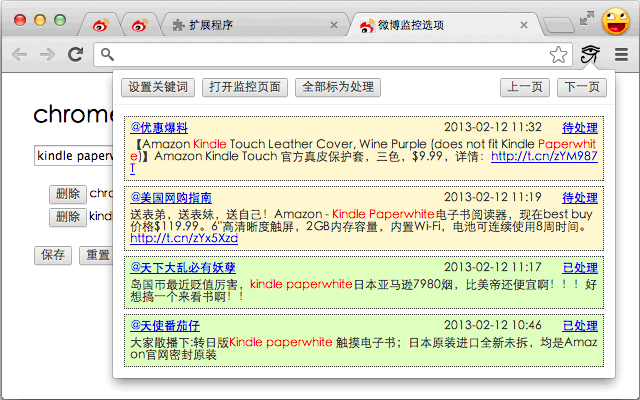Image resolution: width=640 pixels, height=400 pixels.
Task: Focus the browser address bar
Action: pos(333,54)
